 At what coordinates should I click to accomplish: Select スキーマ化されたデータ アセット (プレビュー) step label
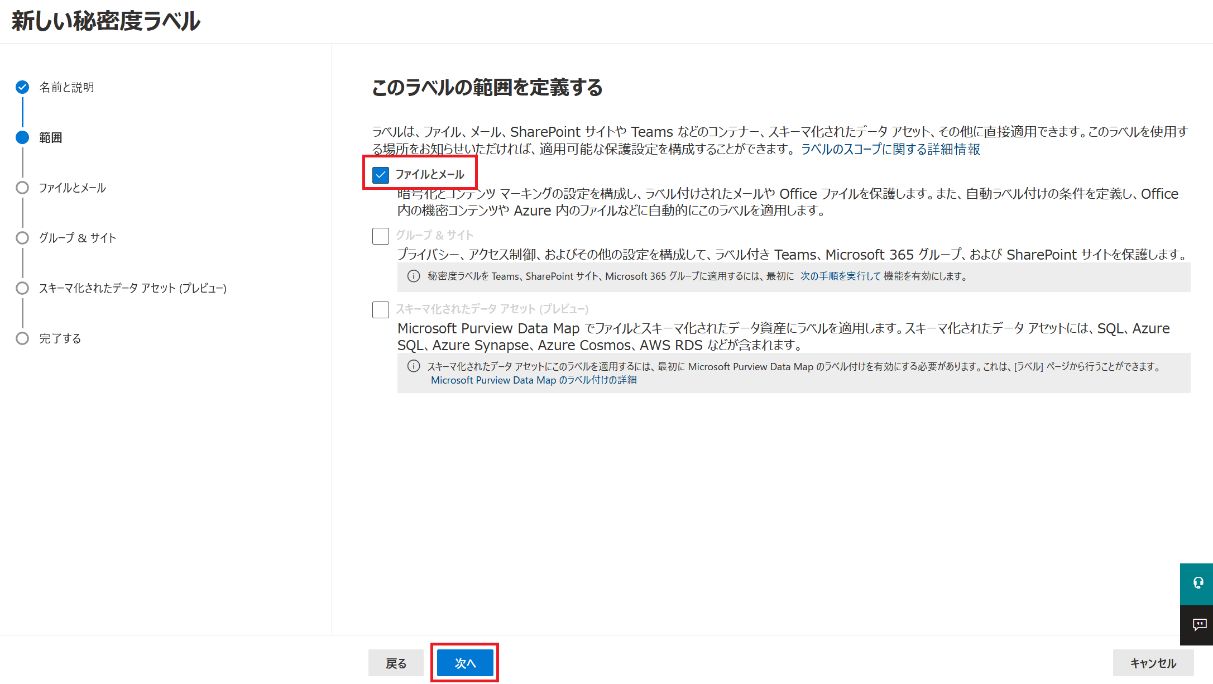133,288
